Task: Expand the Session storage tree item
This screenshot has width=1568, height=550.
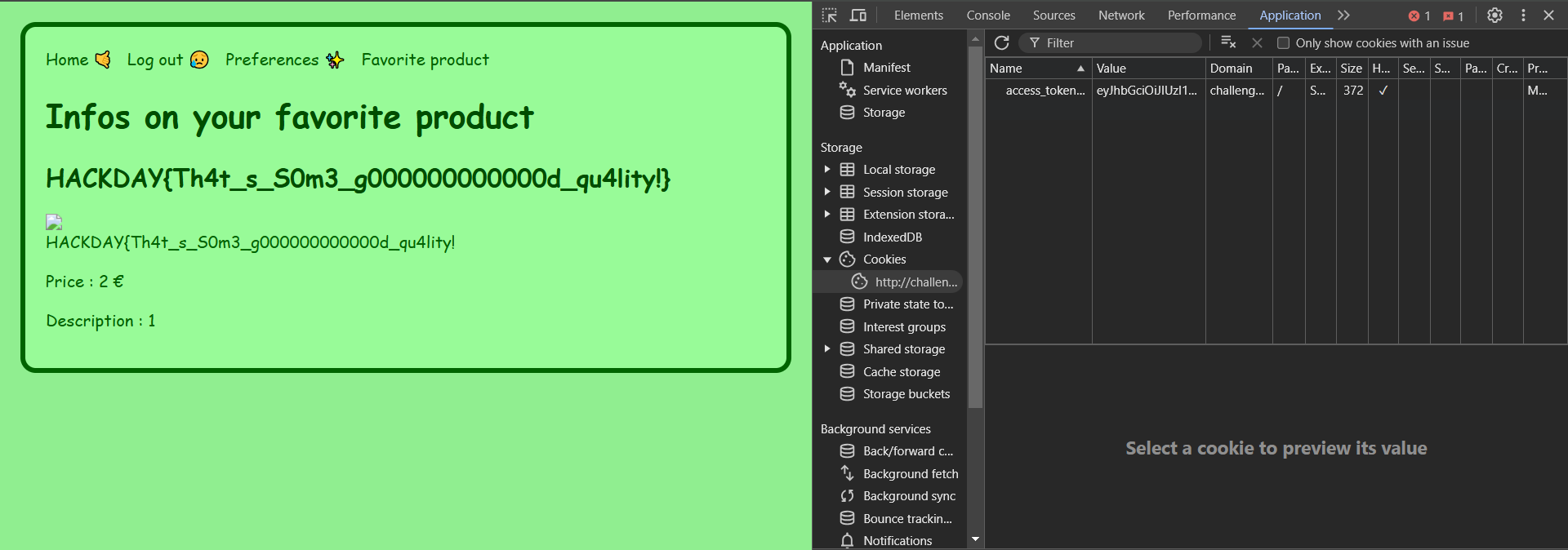Action: point(826,192)
